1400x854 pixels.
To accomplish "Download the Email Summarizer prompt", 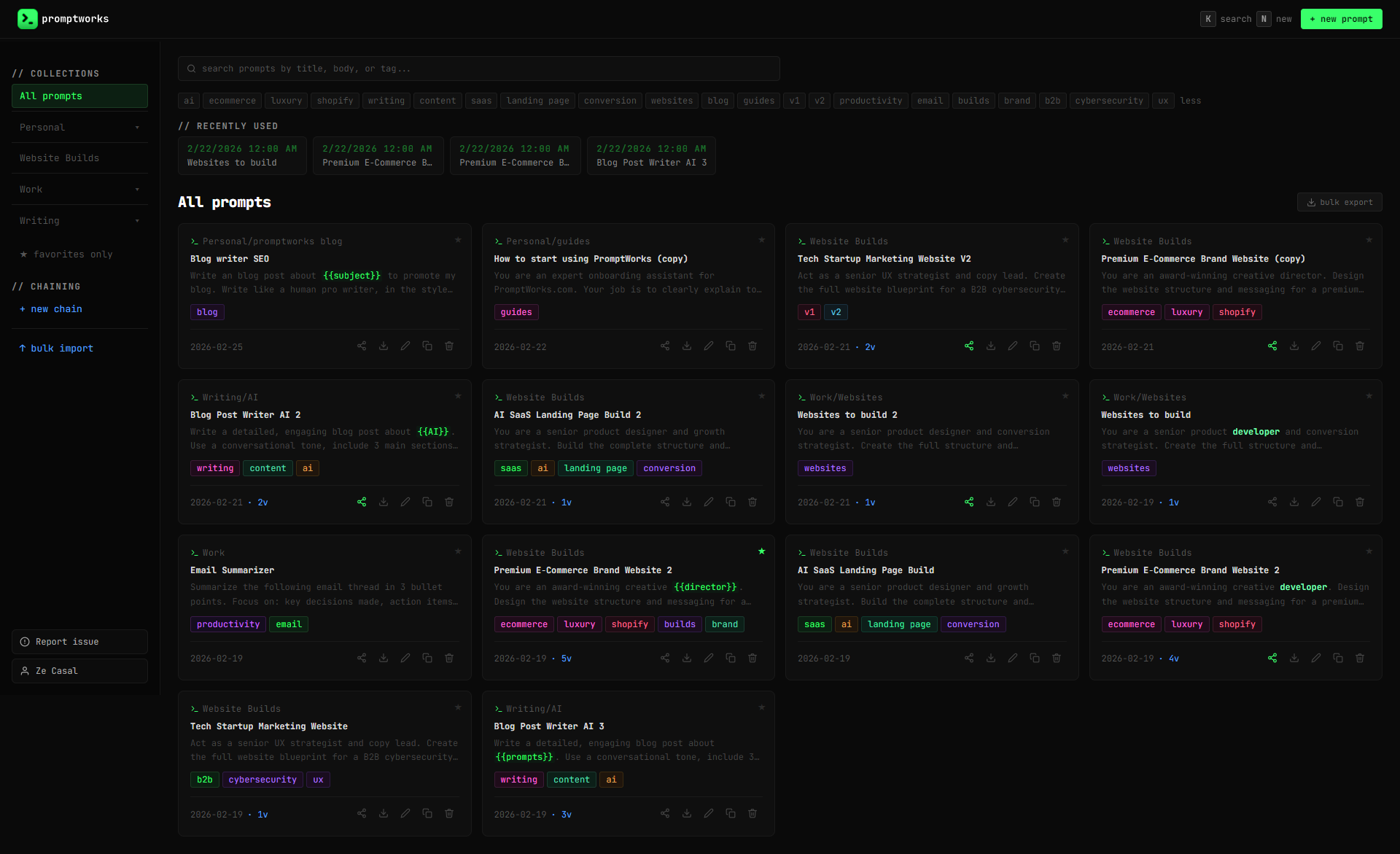I will (384, 657).
